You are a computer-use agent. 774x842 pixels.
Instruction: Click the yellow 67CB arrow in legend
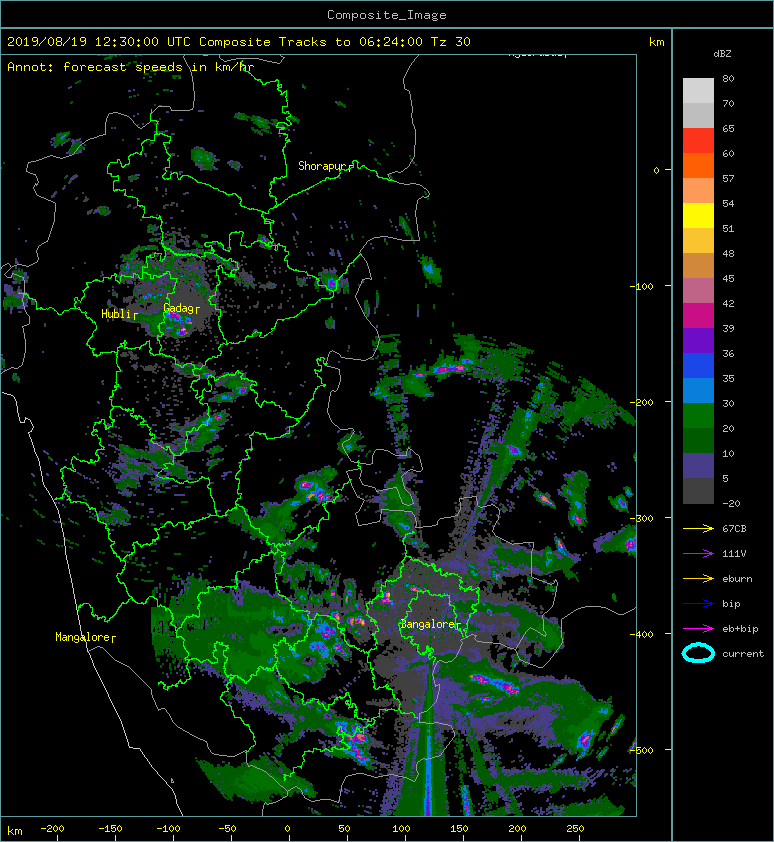[698, 529]
